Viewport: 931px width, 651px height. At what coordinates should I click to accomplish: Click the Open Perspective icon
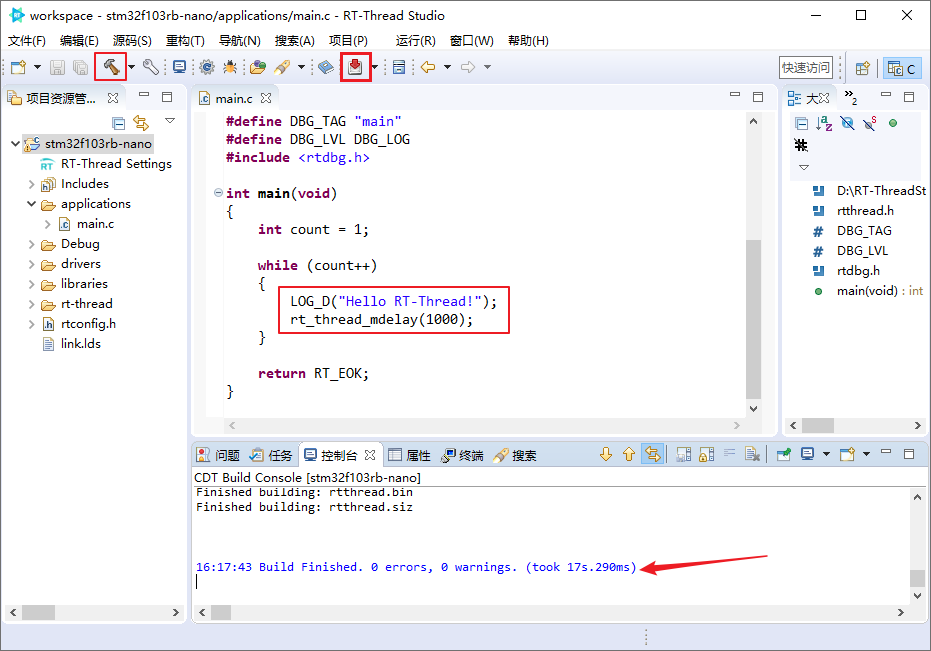(863, 68)
